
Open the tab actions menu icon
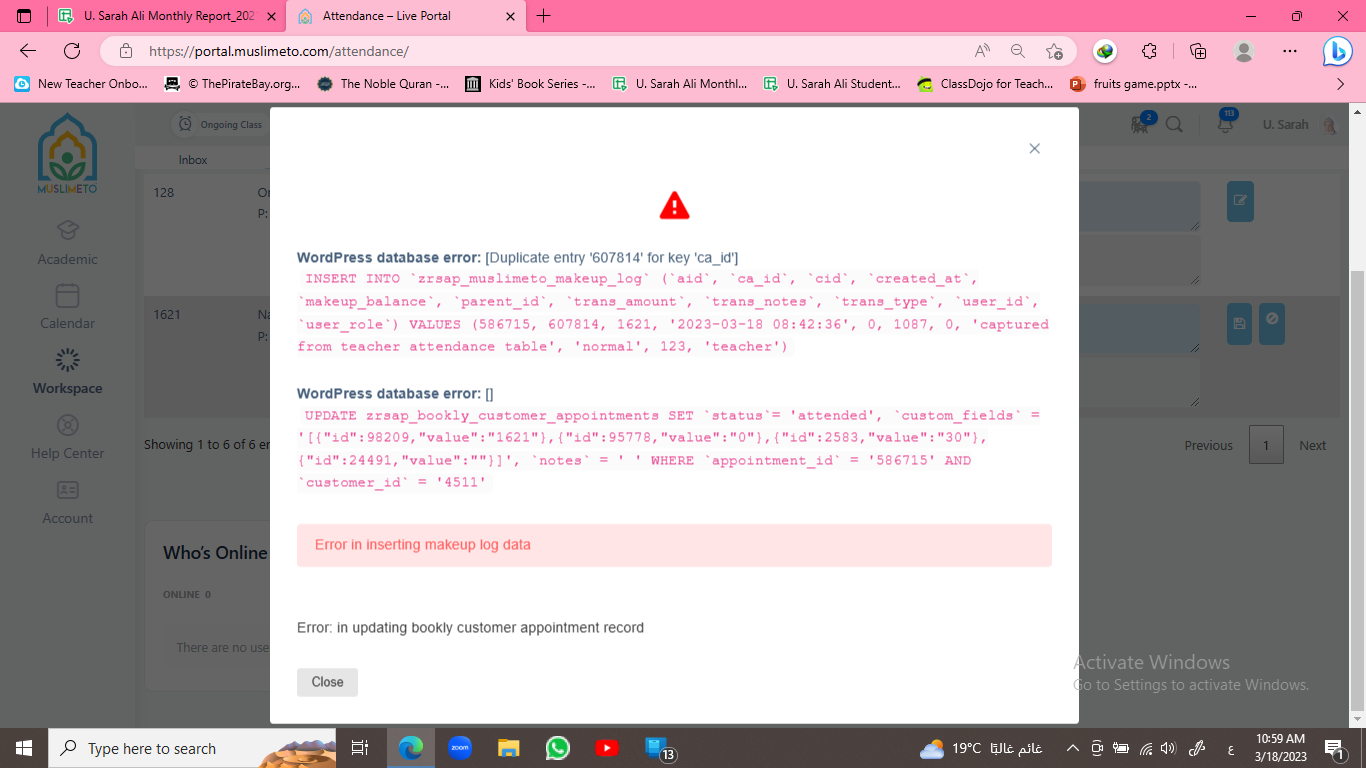25,16
